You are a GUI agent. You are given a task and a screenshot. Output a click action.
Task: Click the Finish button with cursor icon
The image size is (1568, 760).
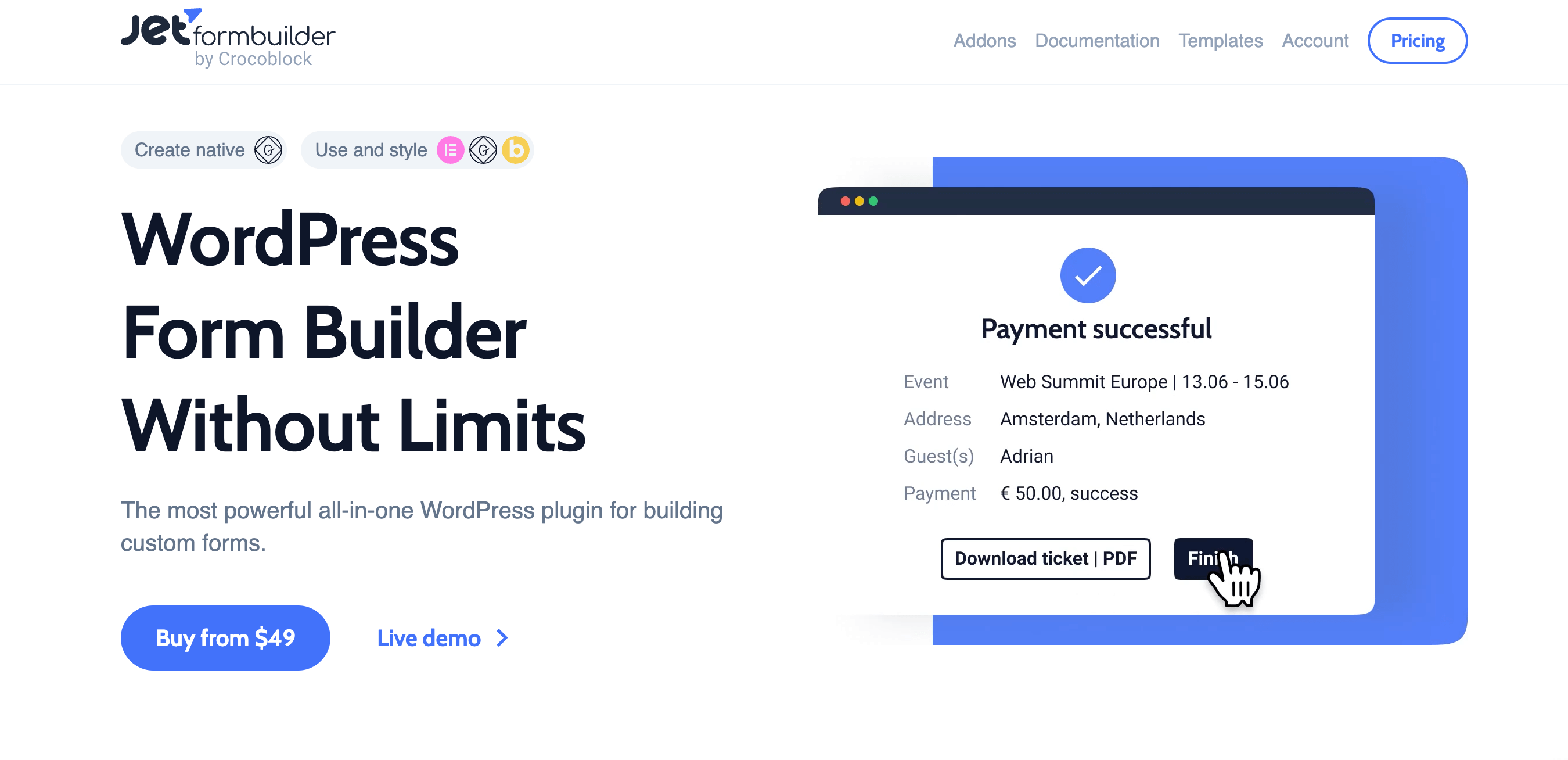1213,558
